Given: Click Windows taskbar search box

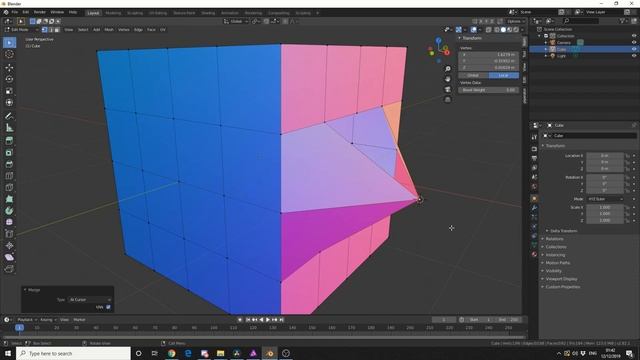Looking at the screenshot, I should (x=74, y=353).
